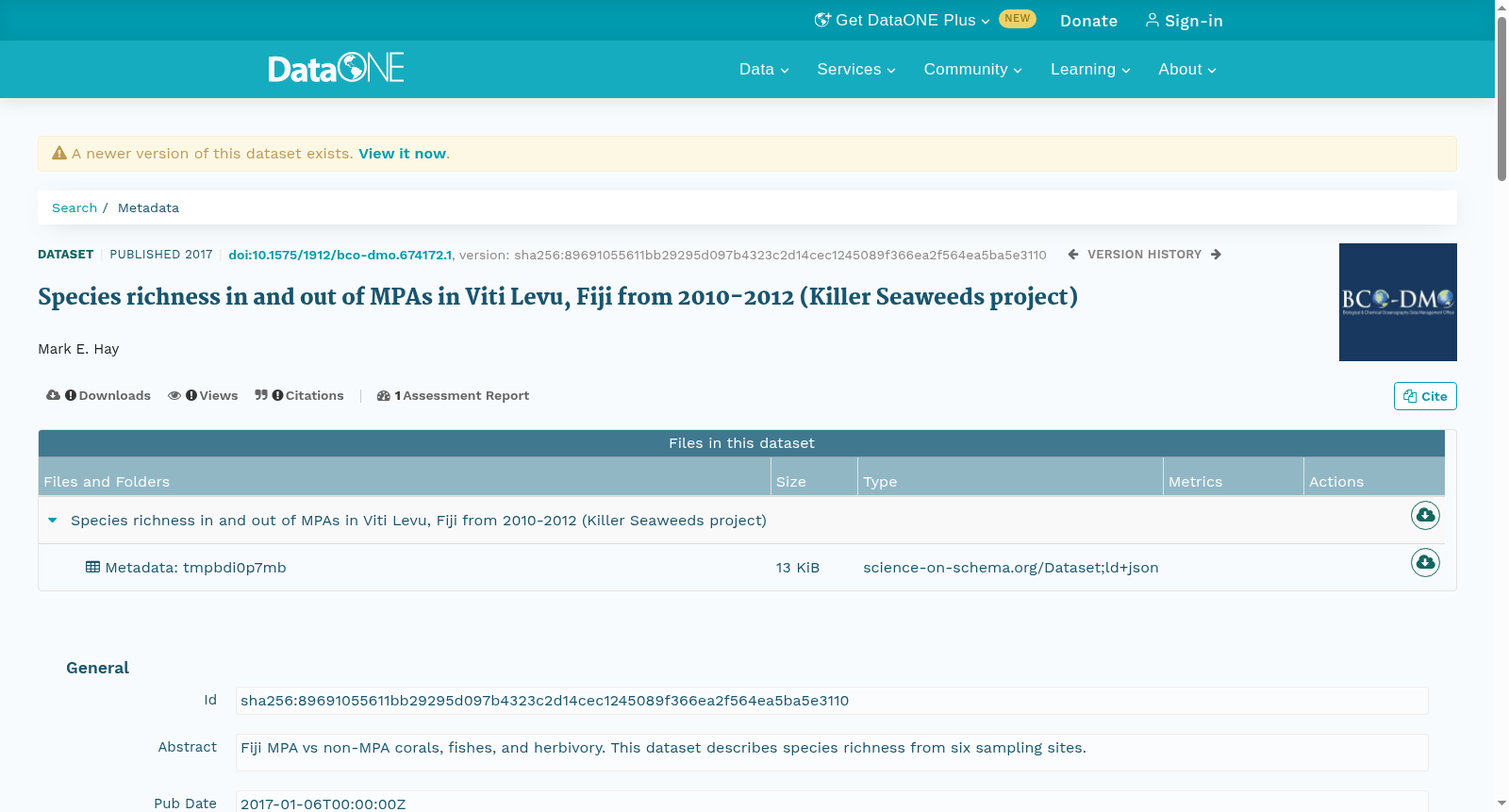1509x812 pixels.
Task: Expand the Learning menu
Action: (1090, 69)
